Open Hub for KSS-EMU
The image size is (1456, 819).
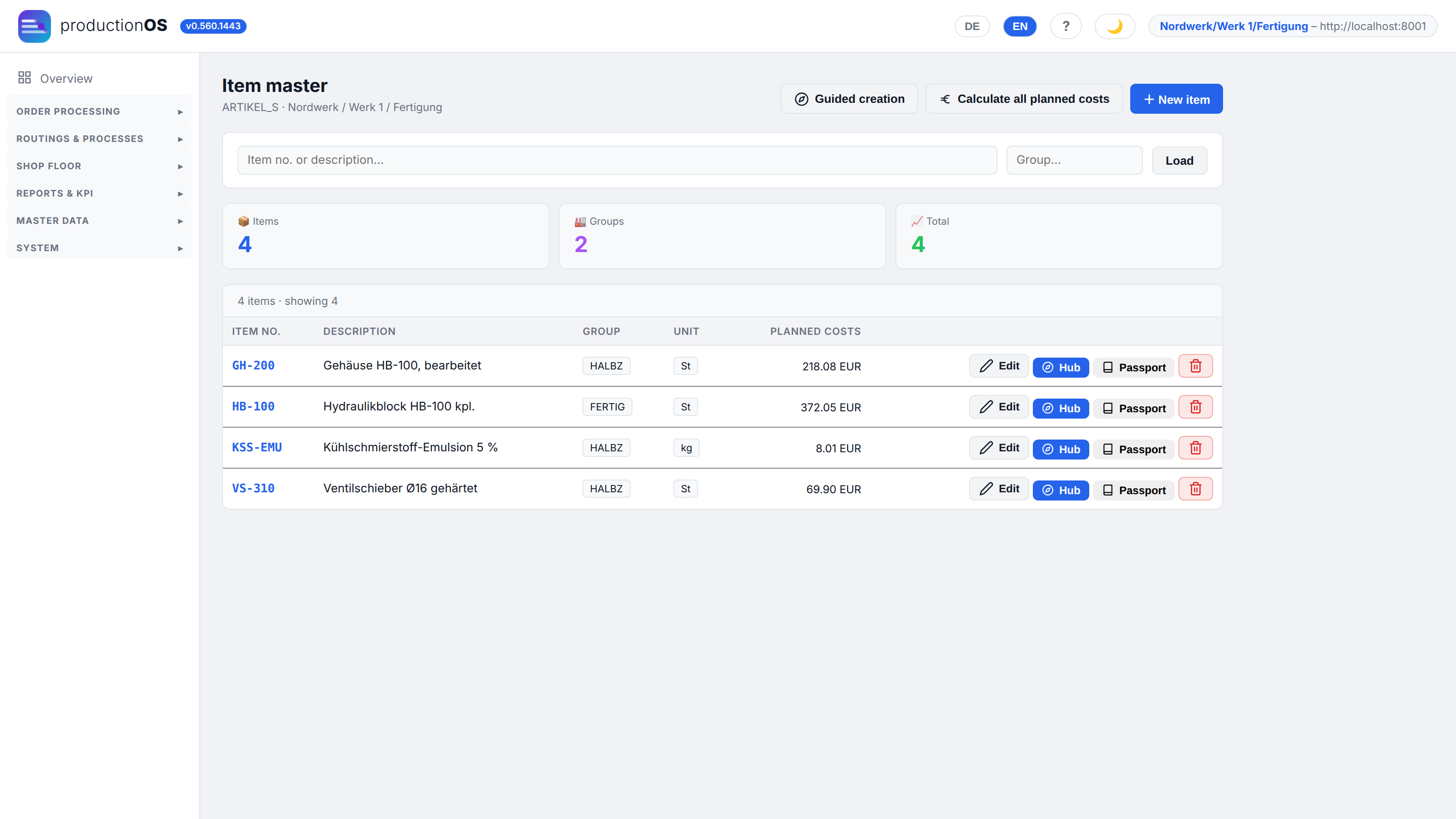pyautogui.click(x=1060, y=450)
